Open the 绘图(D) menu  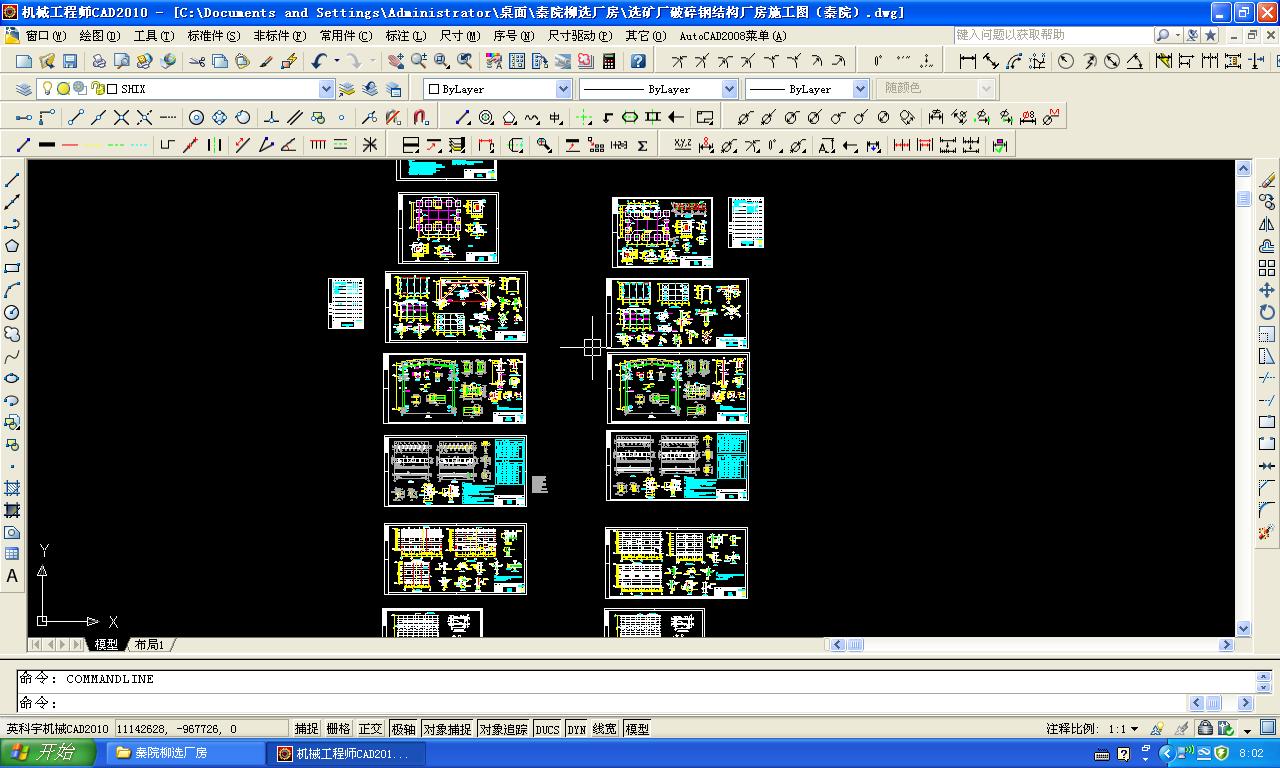[x=99, y=35]
